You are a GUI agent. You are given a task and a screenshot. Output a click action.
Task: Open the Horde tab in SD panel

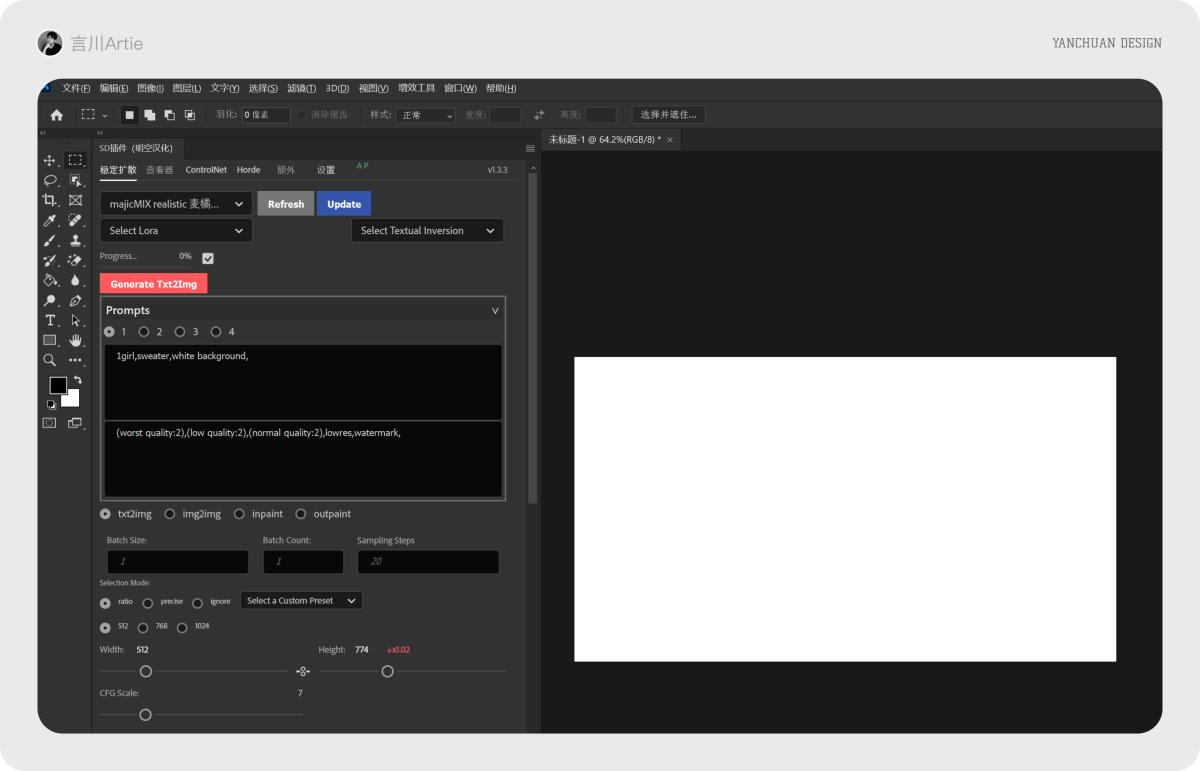tap(248, 169)
